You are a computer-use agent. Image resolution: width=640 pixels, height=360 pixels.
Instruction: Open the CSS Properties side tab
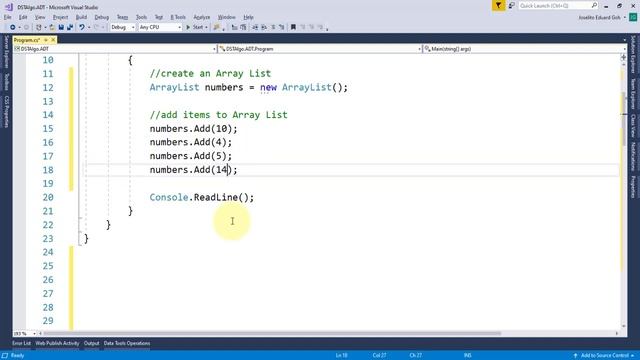[x=6, y=112]
